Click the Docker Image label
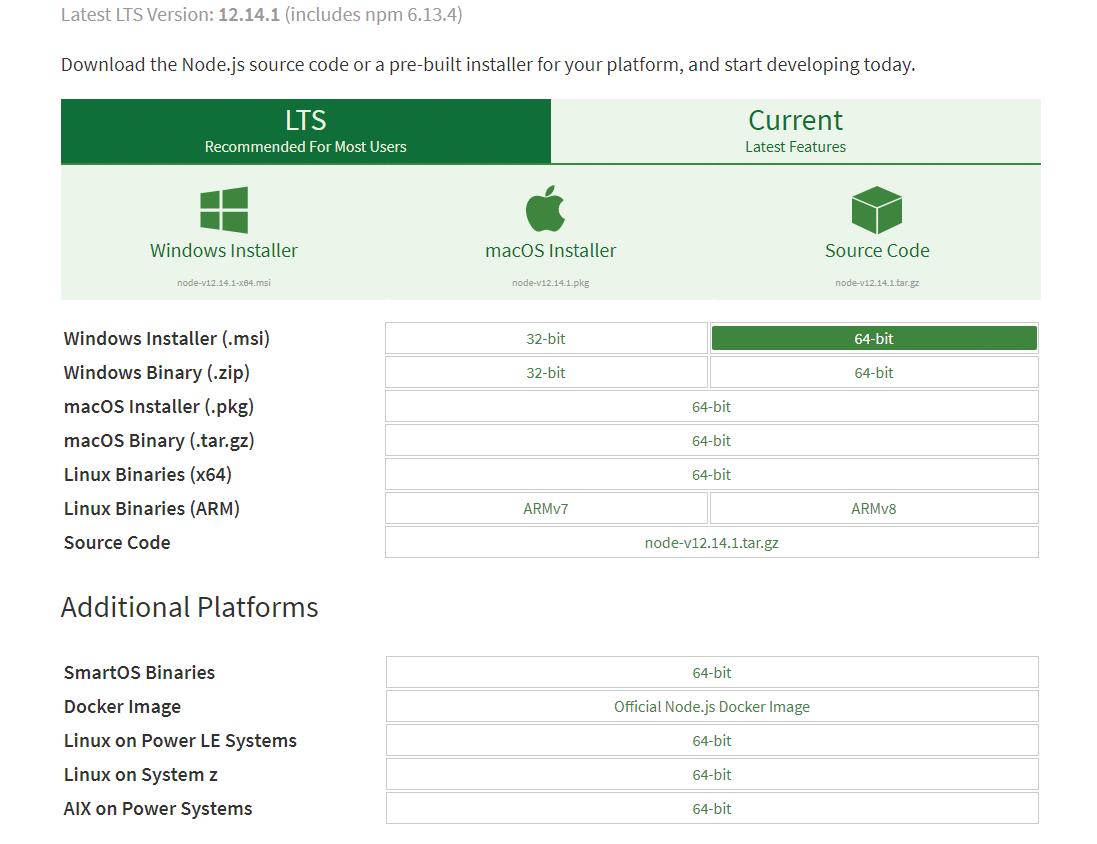Screen dimensions: 1097x844 click(122, 707)
